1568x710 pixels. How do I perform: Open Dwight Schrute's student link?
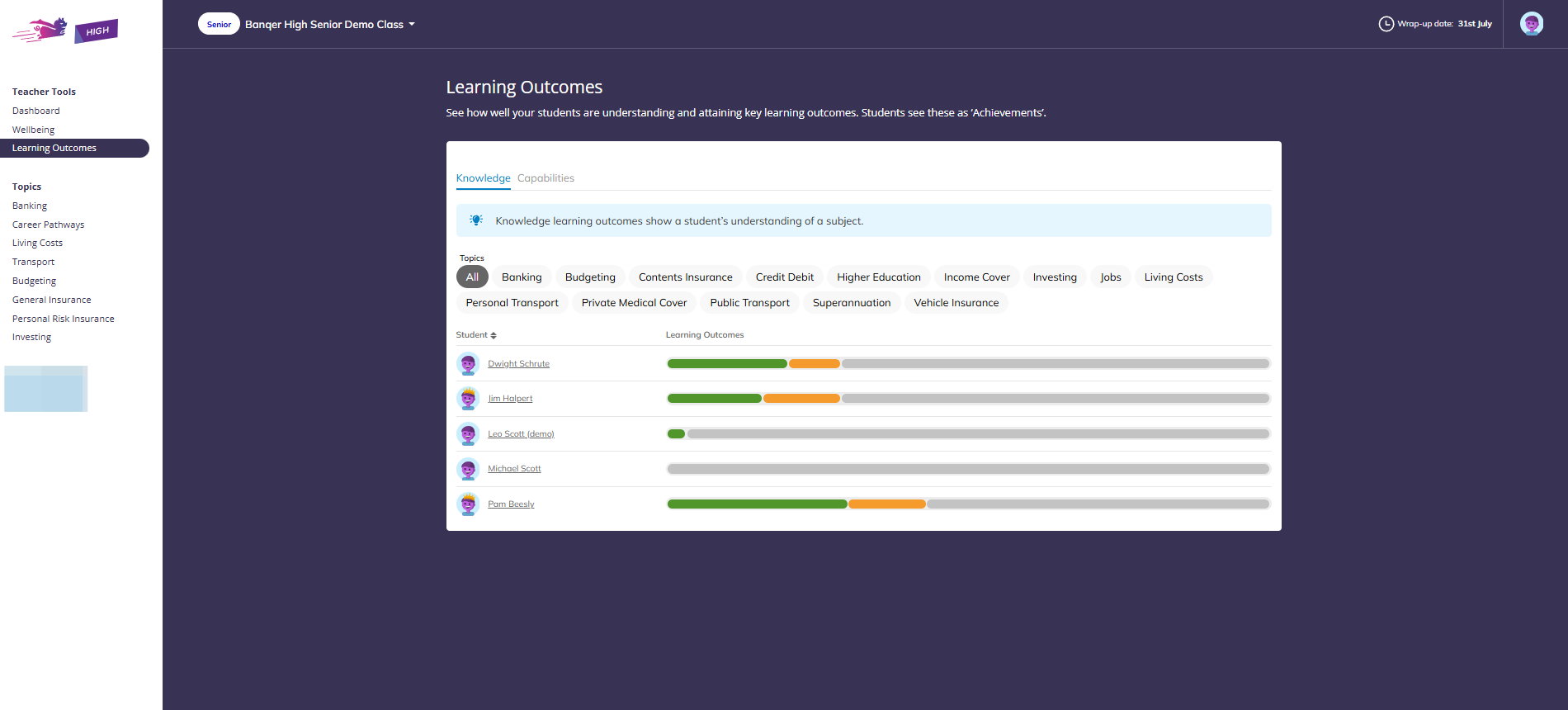[518, 364]
